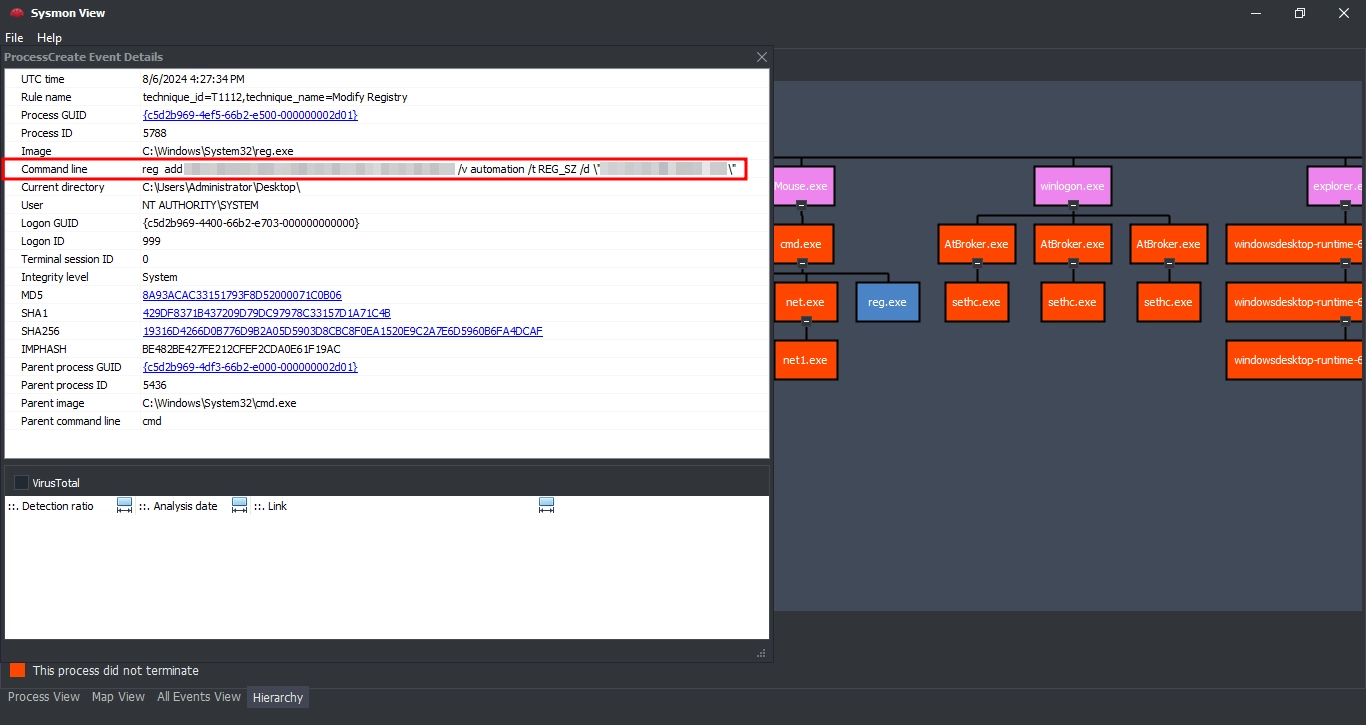Open the File menu
1366x725 pixels.
[14, 38]
